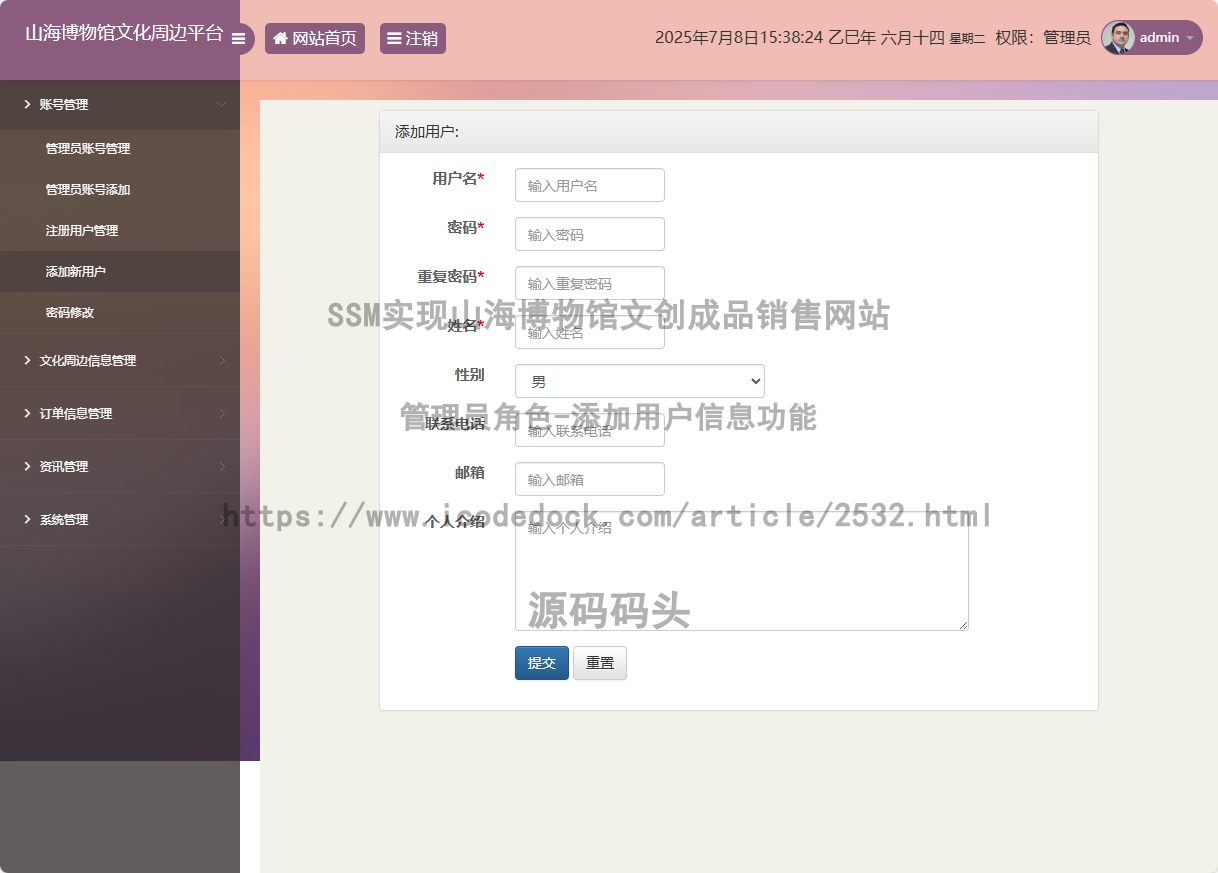Focus the 邮箱 input field
The image size is (1218, 873).
click(590, 479)
